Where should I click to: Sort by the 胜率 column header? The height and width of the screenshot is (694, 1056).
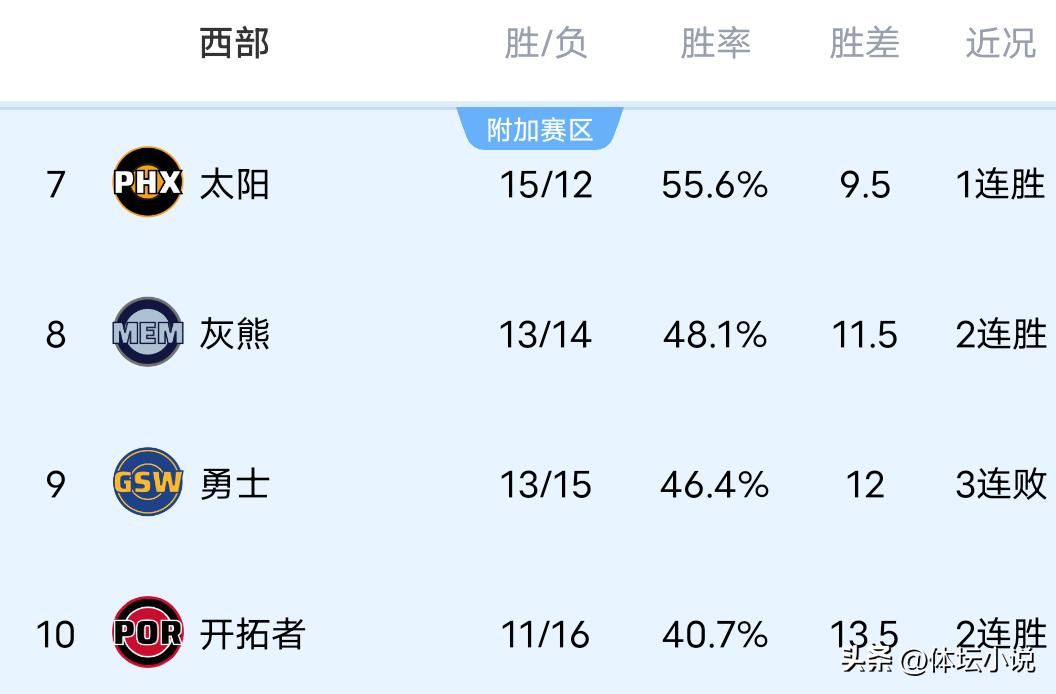715,44
